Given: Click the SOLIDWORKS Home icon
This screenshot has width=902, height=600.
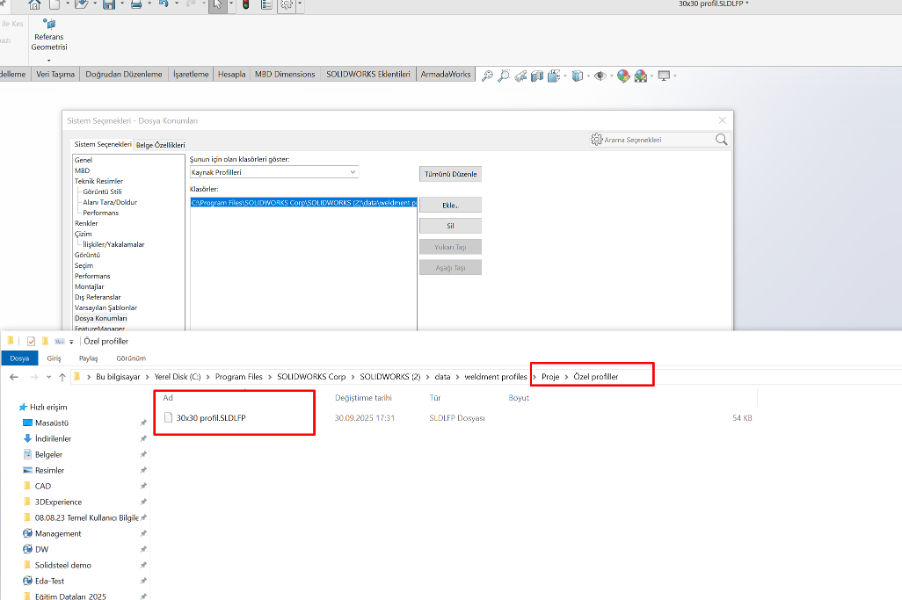Looking at the screenshot, I should (x=35, y=5).
